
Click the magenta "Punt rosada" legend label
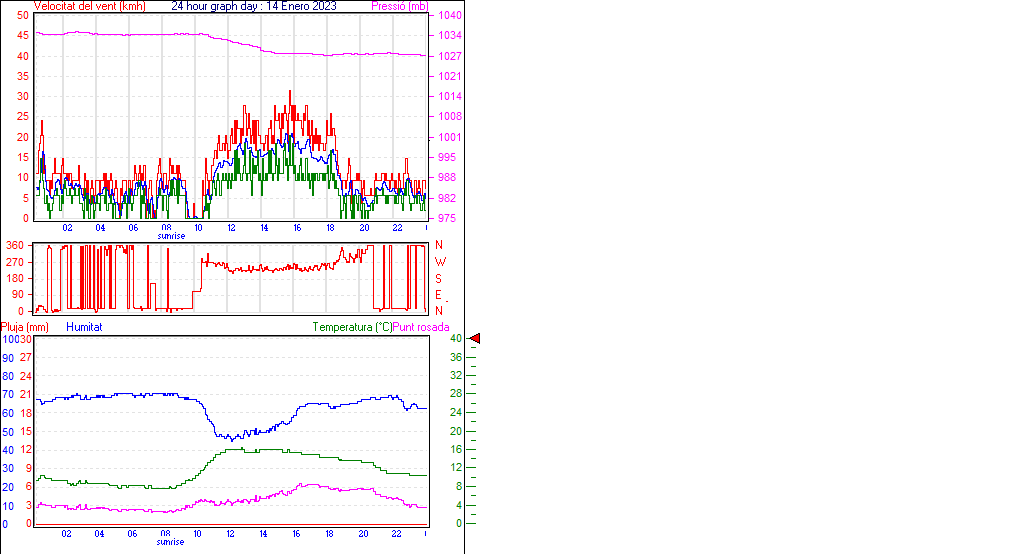[421, 327]
